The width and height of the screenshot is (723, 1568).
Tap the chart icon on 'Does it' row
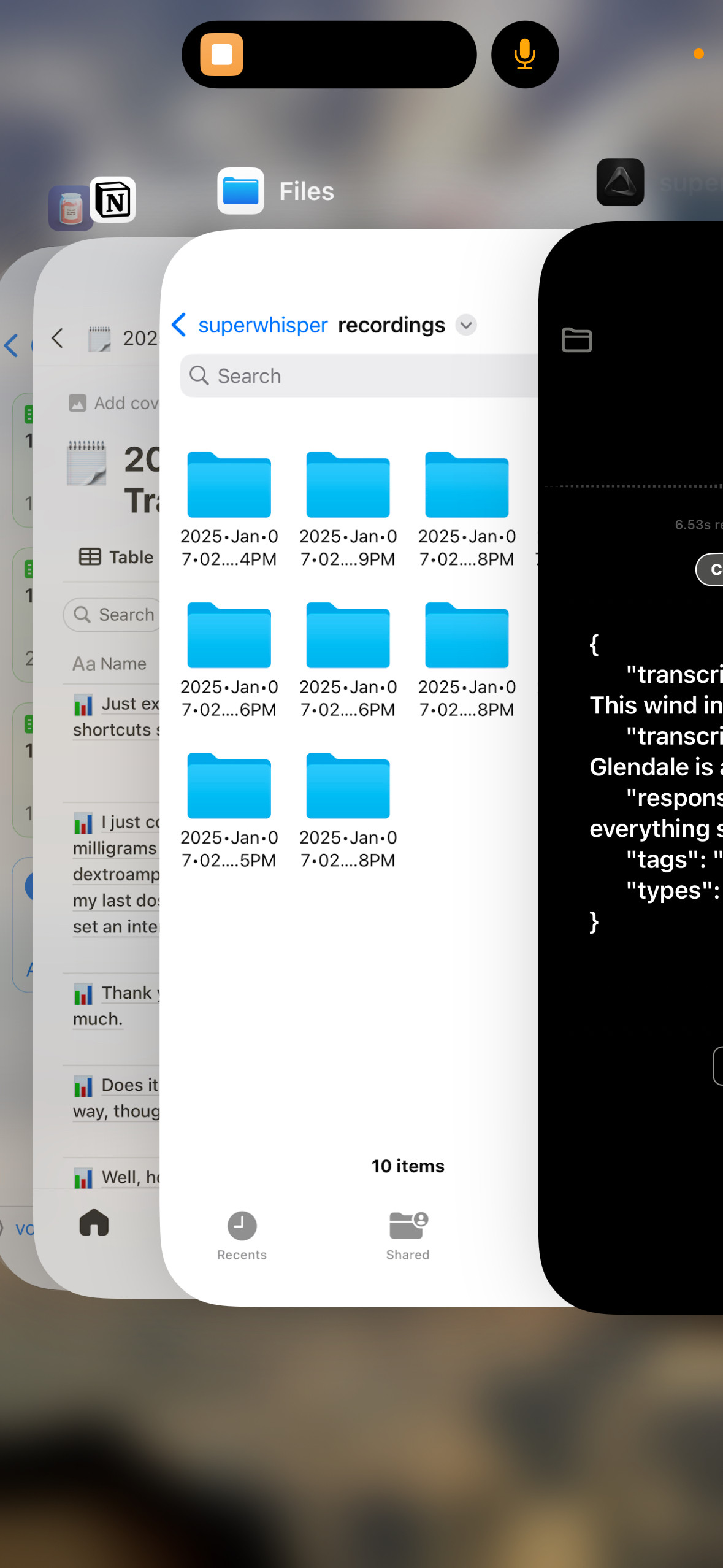83,1086
